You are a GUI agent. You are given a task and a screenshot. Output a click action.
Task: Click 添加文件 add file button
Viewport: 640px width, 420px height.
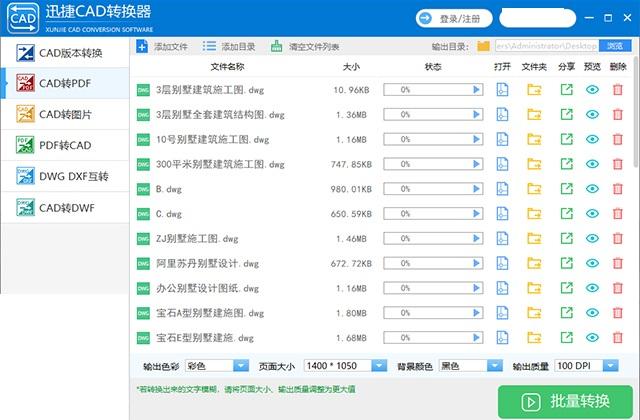pyautogui.click(x=162, y=47)
